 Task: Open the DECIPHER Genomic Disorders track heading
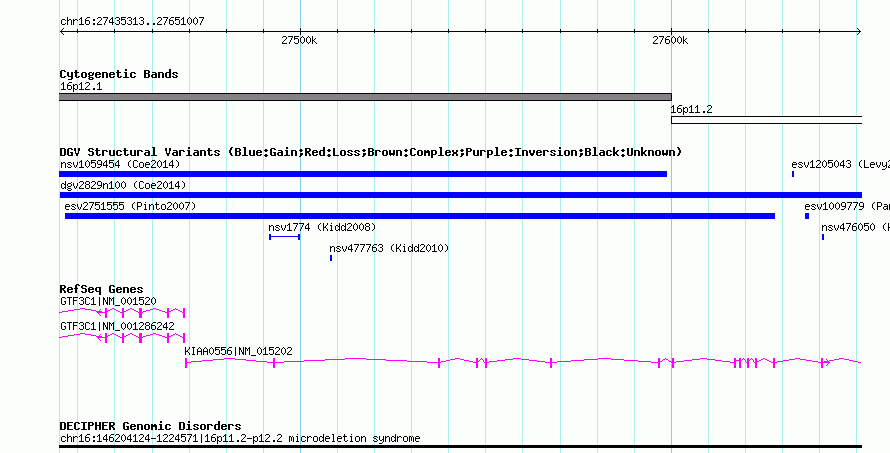150,426
